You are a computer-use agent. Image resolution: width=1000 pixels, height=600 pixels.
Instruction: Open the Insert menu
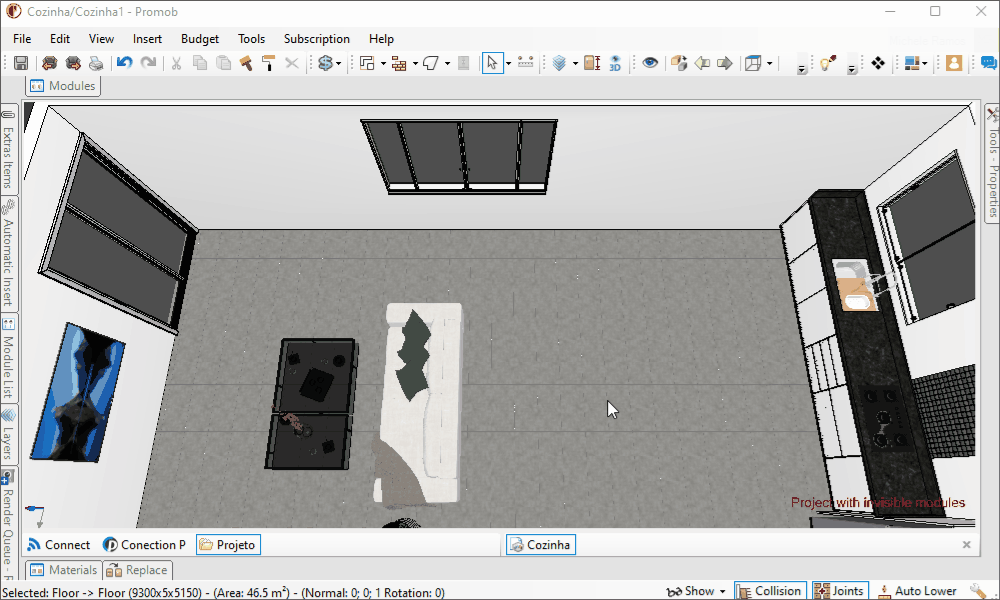coord(147,39)
